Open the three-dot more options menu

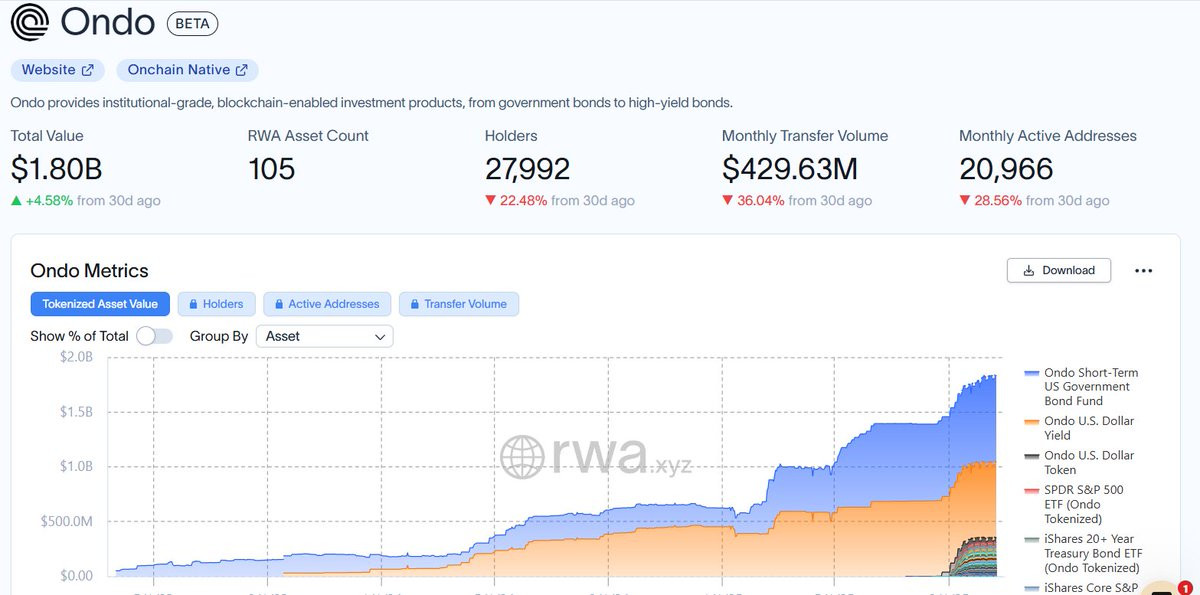pos(1144,270)
